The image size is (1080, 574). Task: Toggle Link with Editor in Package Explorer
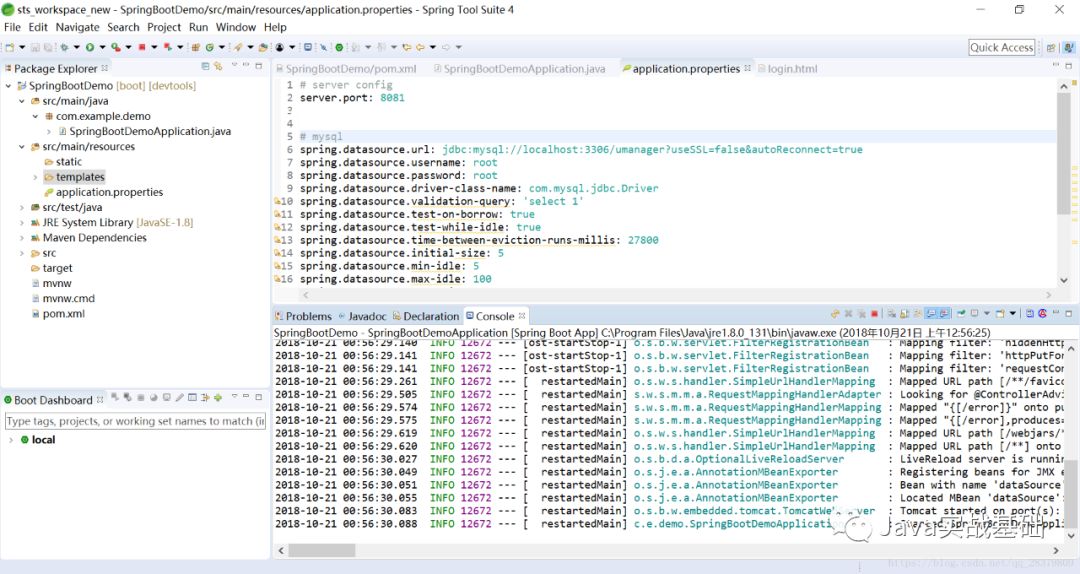[217, 67]
